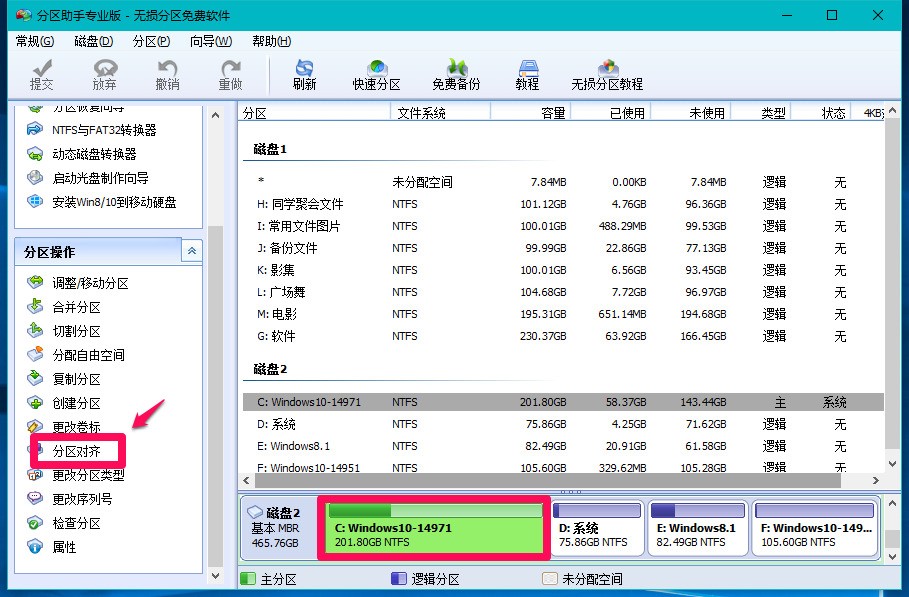Viewport: 909px width, 597px height.
Task: Click the 提交 (commit) toolbar icon
Action: [x=42, y=75]
